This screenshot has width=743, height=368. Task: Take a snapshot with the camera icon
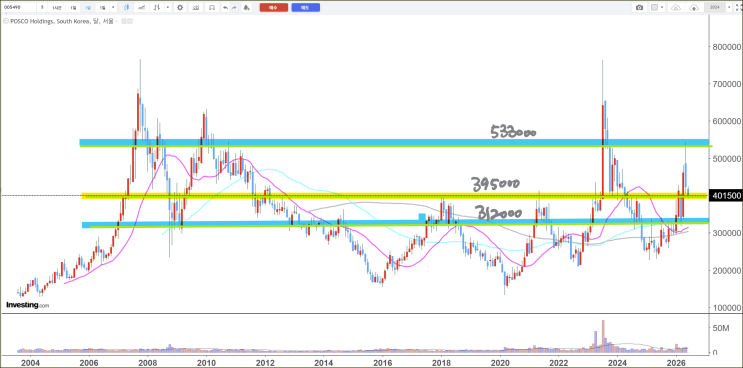(639, 8)
